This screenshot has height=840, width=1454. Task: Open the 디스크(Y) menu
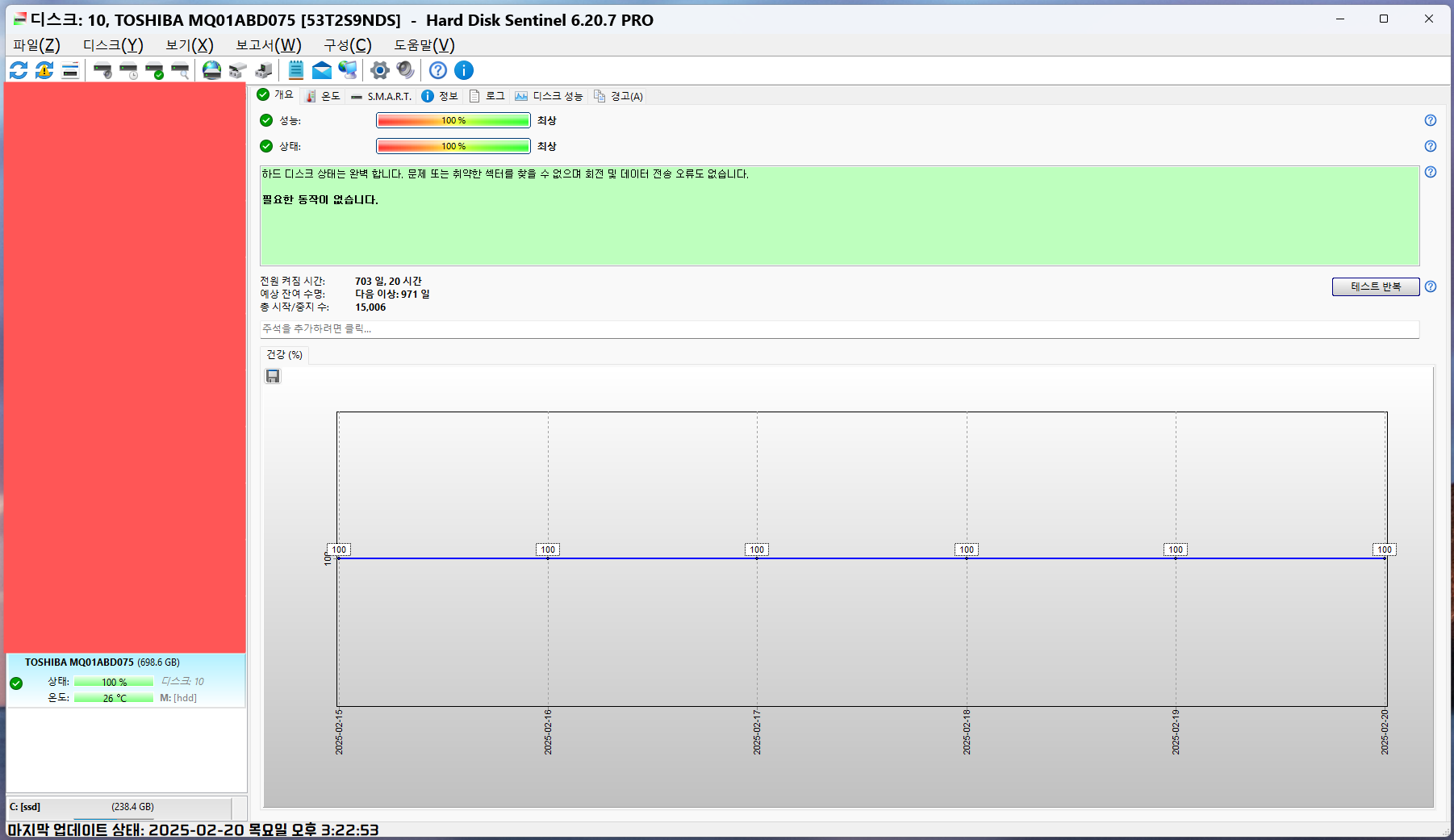tap(113, 45)
